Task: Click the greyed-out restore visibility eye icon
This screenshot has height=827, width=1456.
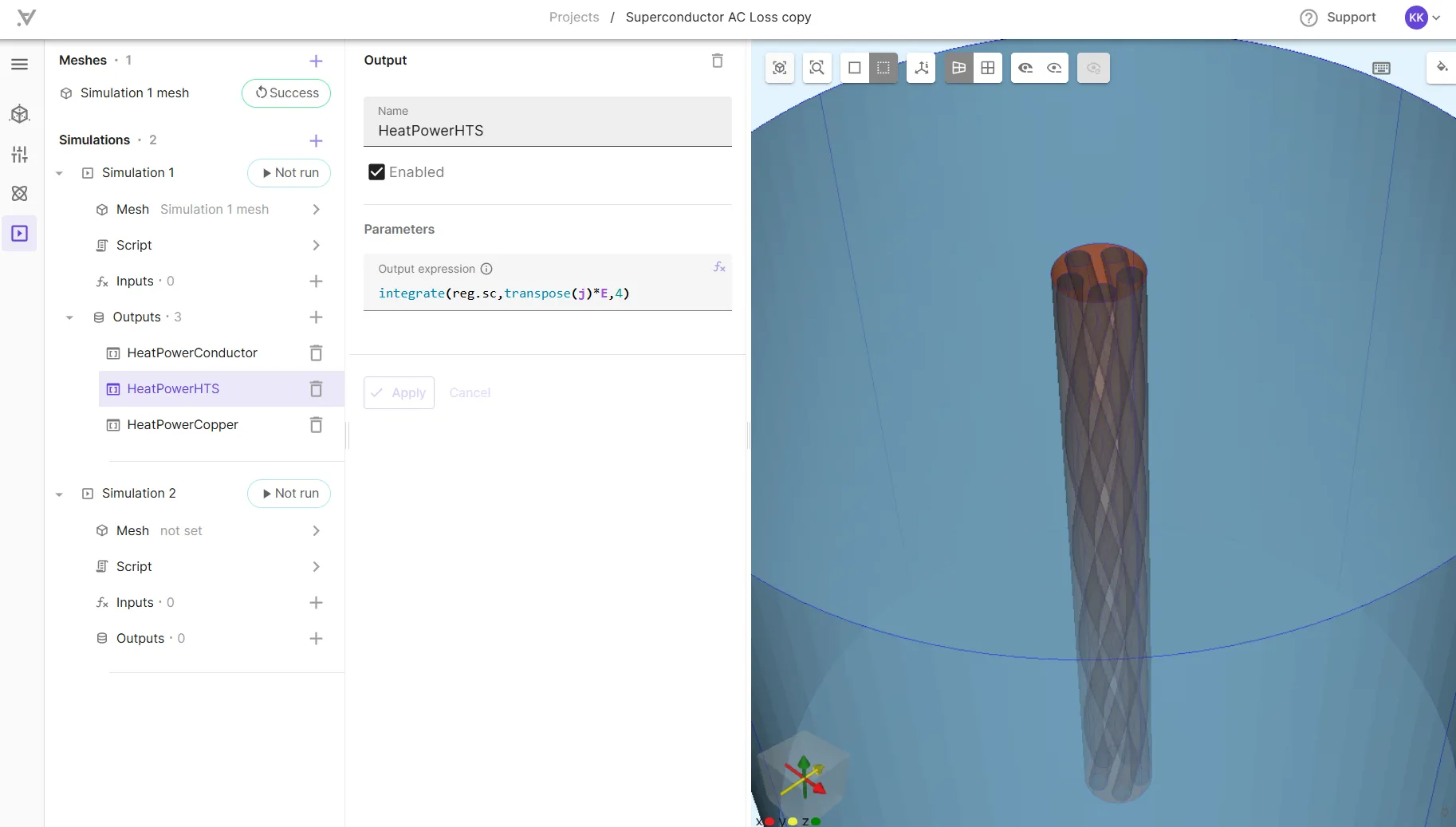Action: 1093,68
